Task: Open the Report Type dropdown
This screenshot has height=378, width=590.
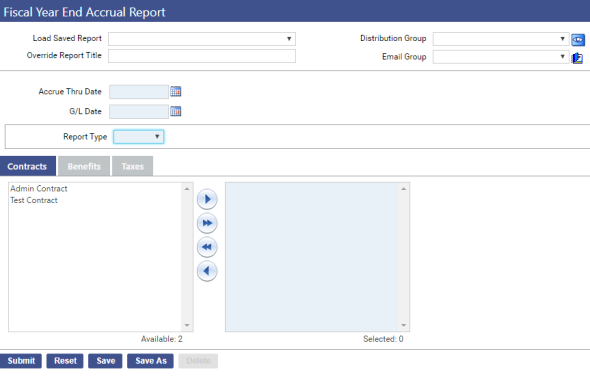Action: pyautogui.click(x=138, y=137)
